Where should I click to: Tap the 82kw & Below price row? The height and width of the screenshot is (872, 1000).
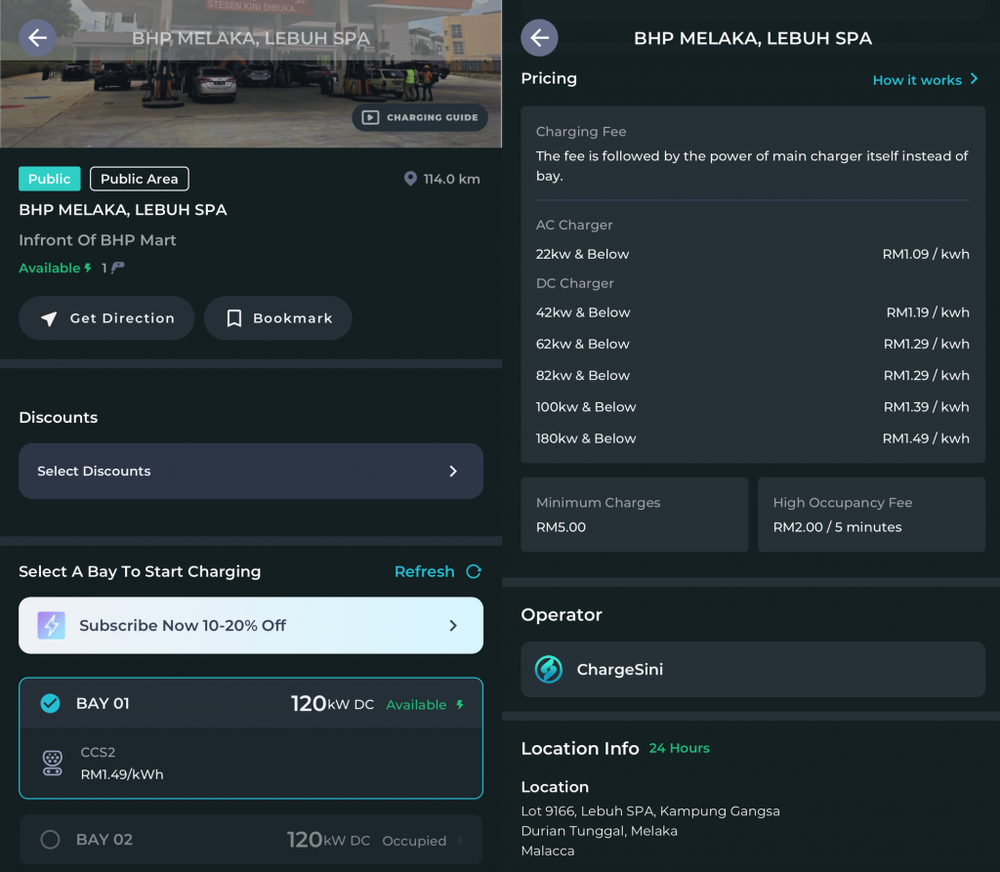point(753,376)
